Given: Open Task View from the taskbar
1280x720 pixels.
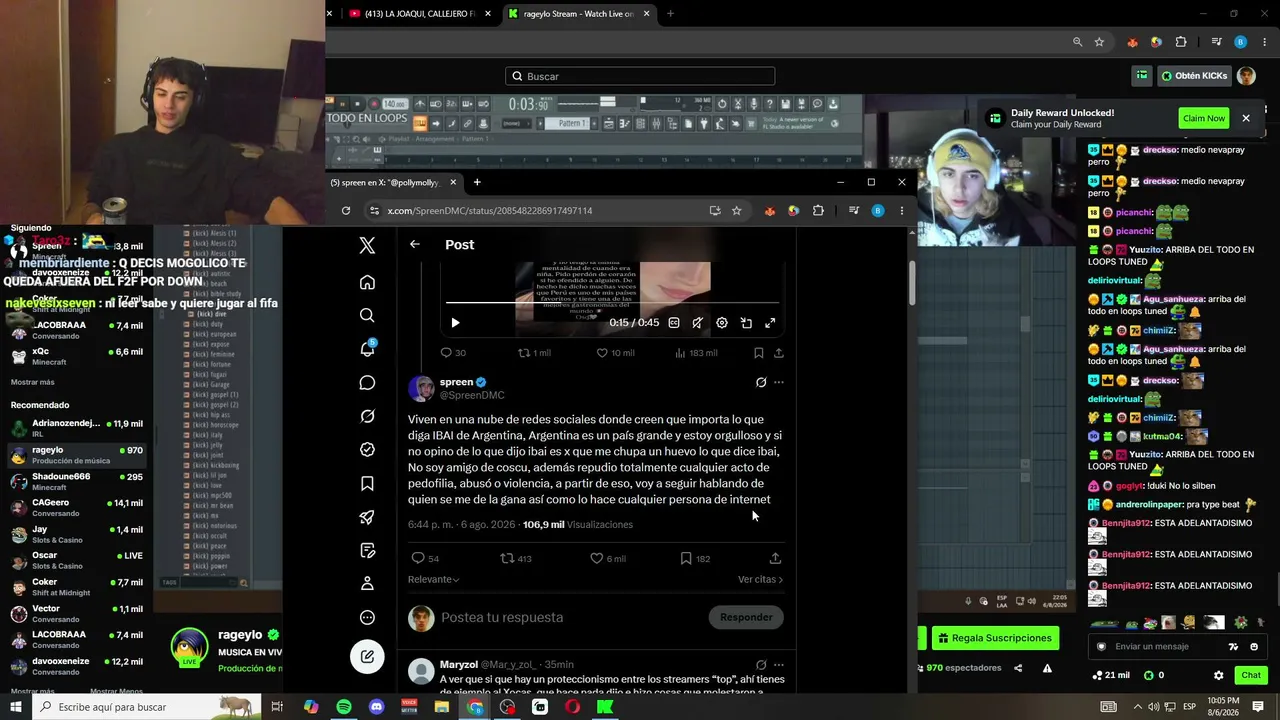Looking at the screenshot, I should click(277, 707).
